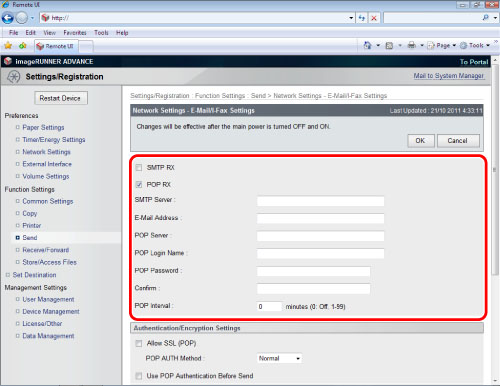Screen dimensions: 500x386
Task: Click the search magnifier icon
Action: (486, 18)
